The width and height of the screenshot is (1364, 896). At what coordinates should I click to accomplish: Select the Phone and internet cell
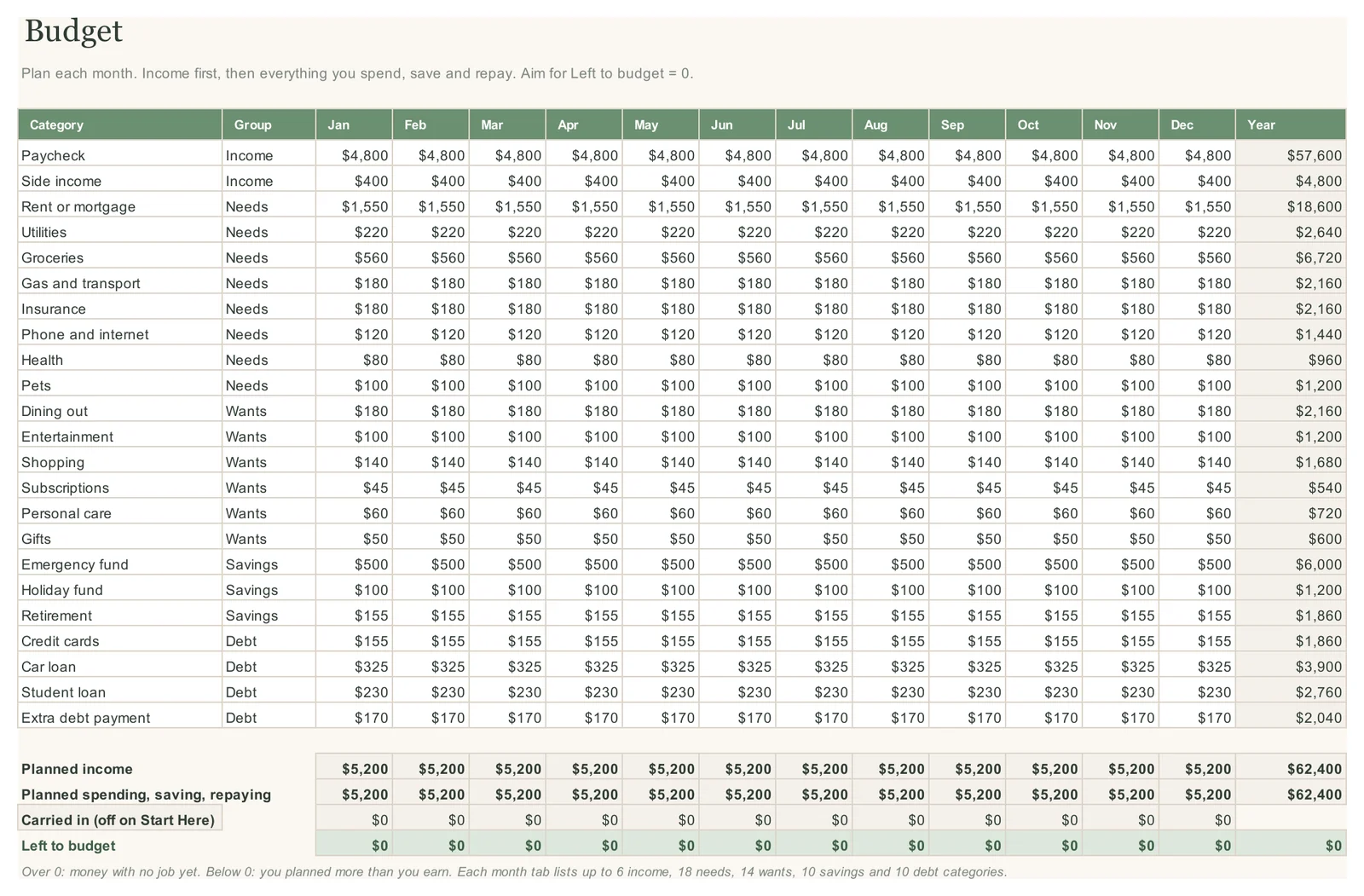pos(120,334)
